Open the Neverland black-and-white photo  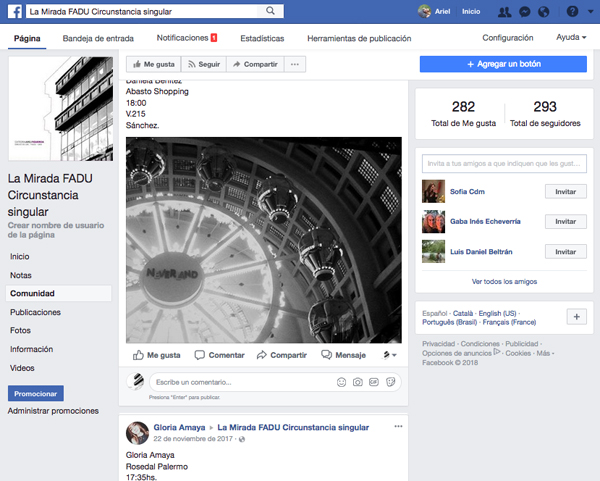click(264, 240)
